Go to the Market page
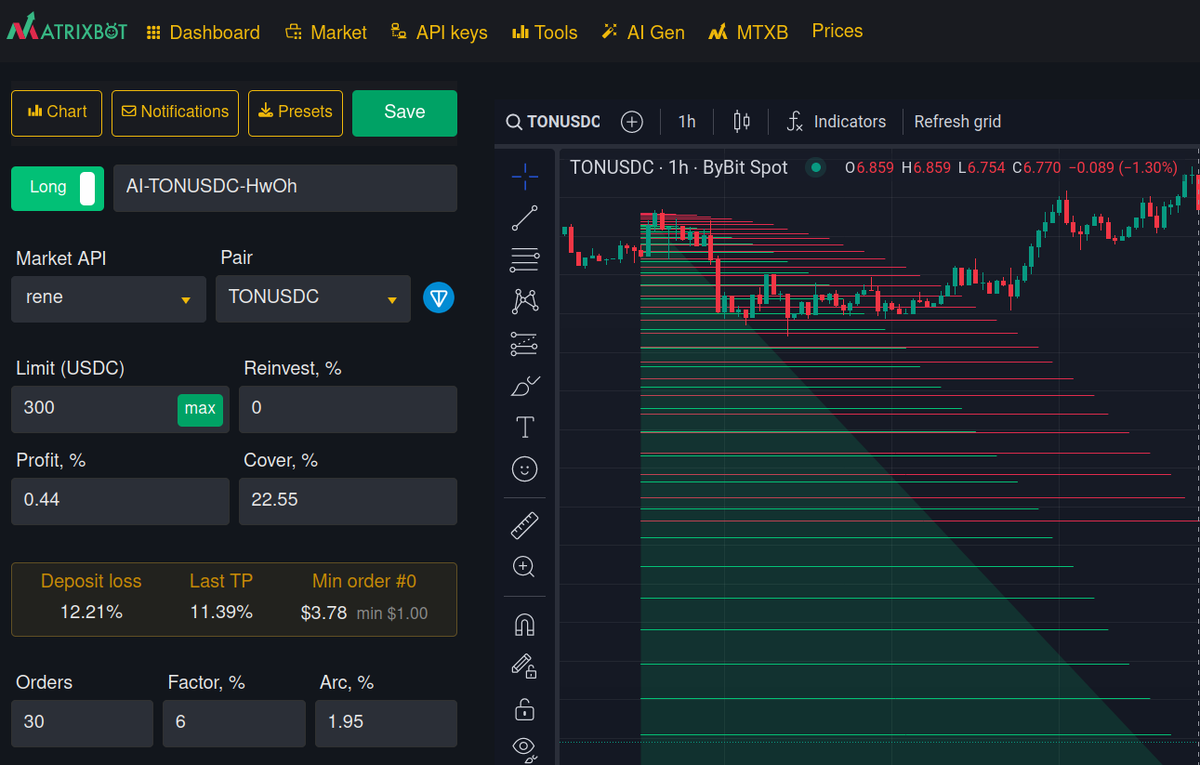This screenshot has height=765, width=1200. (x=326, y=33)
